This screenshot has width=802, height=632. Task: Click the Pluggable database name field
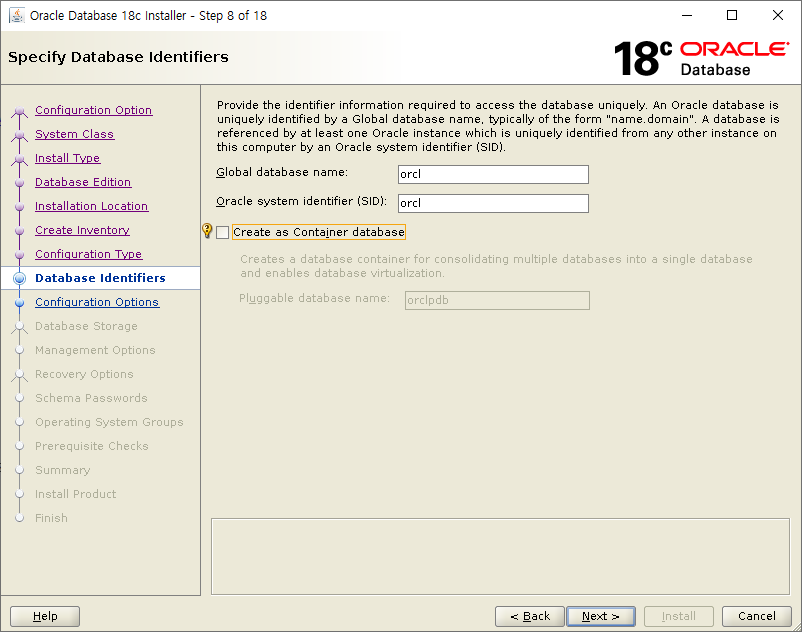click(497, 300)
